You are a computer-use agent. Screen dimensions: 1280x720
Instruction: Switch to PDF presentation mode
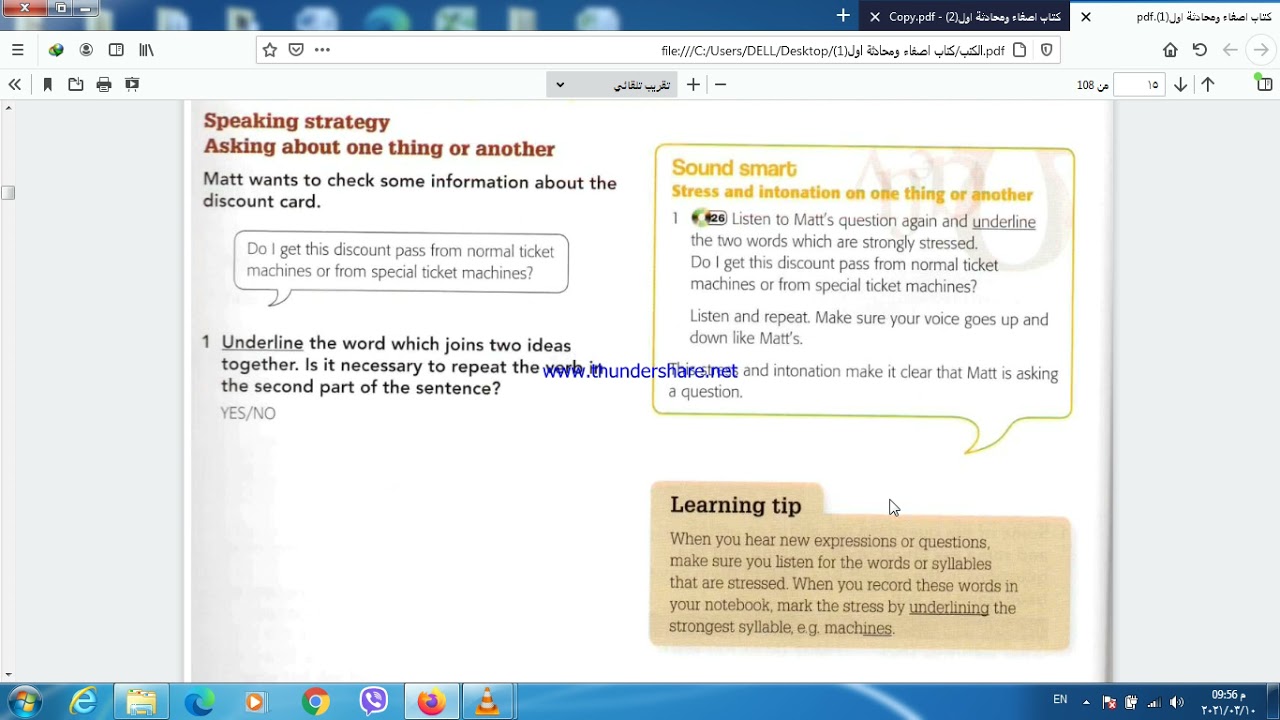tap(132, 85)
